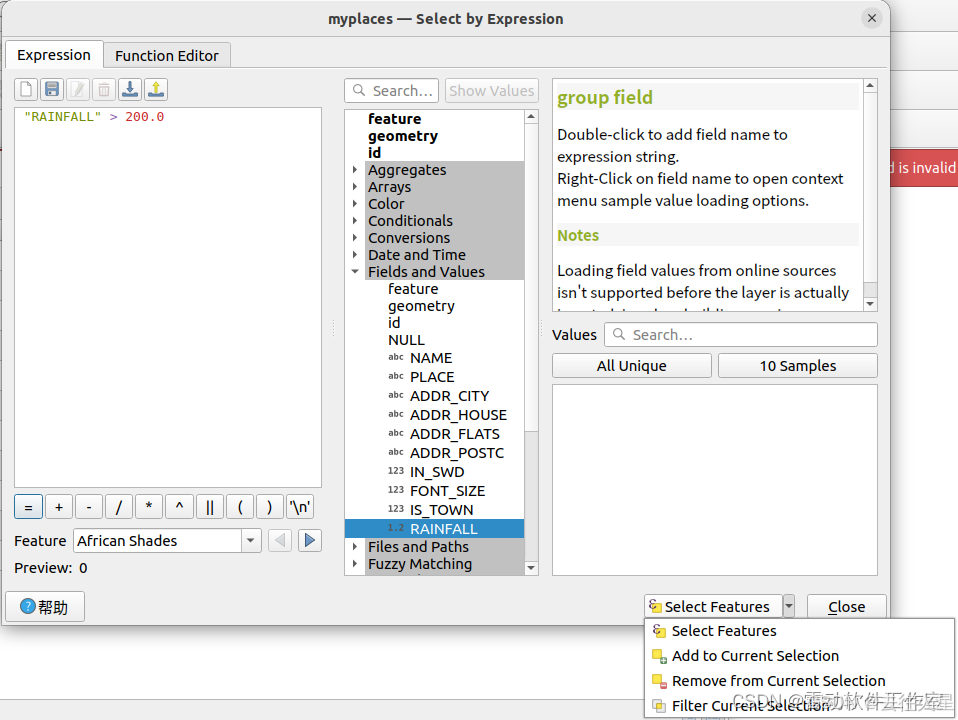This screenshot has height=720, width=958.
Task: Select the ADDR_FLATS field
Action: coord(455,433)
